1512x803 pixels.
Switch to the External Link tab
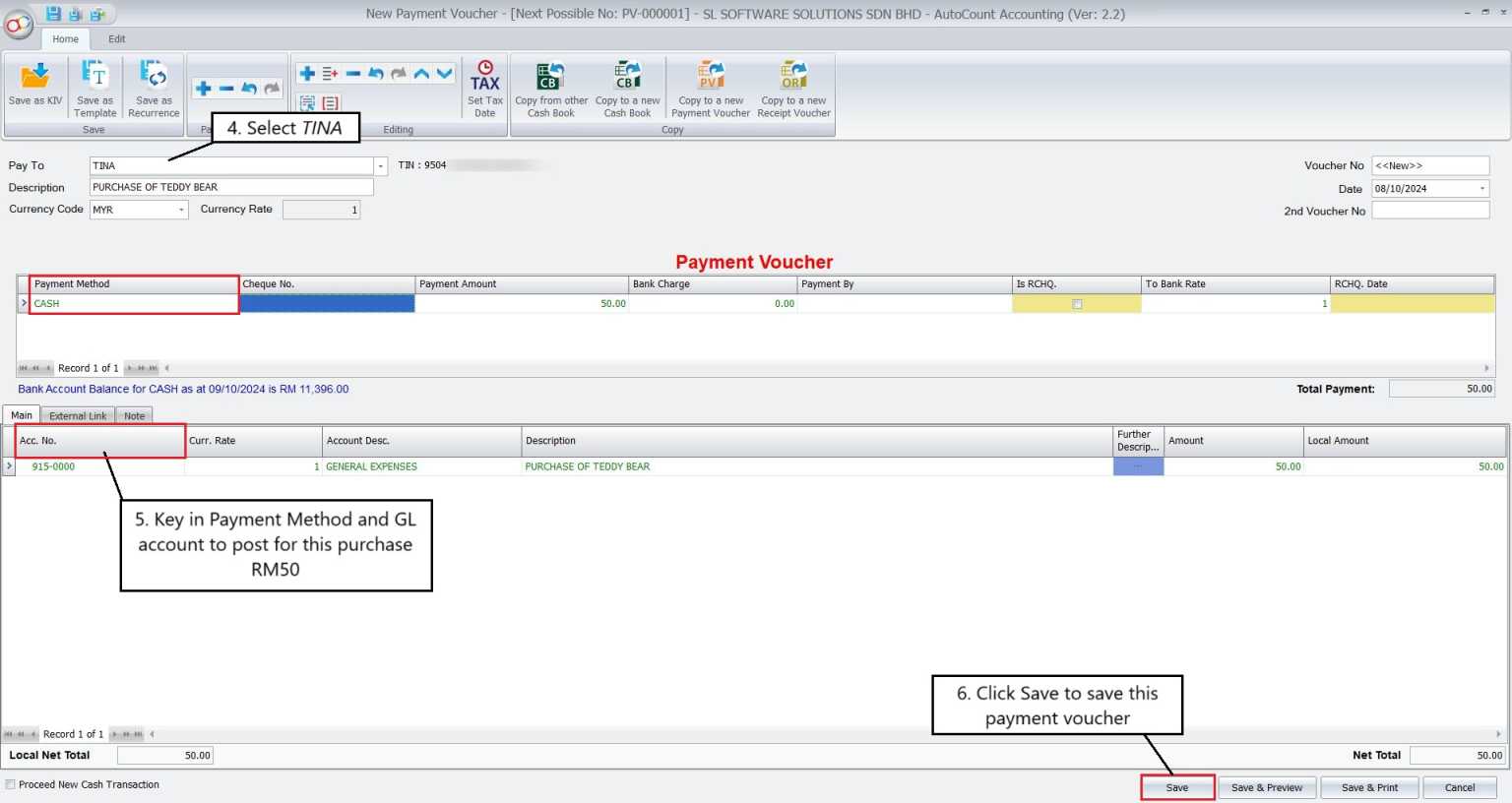78,416
